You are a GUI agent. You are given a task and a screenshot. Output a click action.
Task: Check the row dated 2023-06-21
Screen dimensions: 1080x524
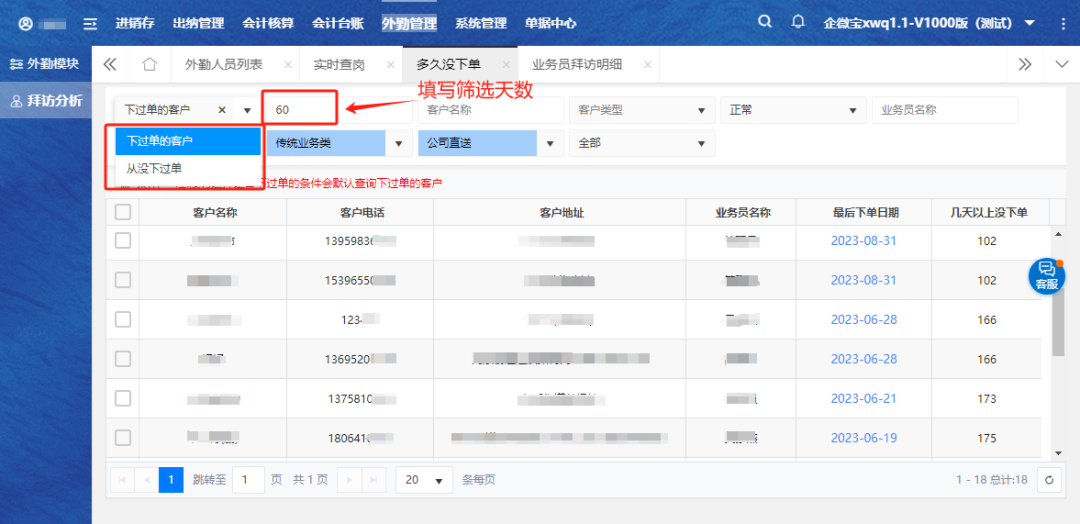pyautogui.click(x=123, y=398)
